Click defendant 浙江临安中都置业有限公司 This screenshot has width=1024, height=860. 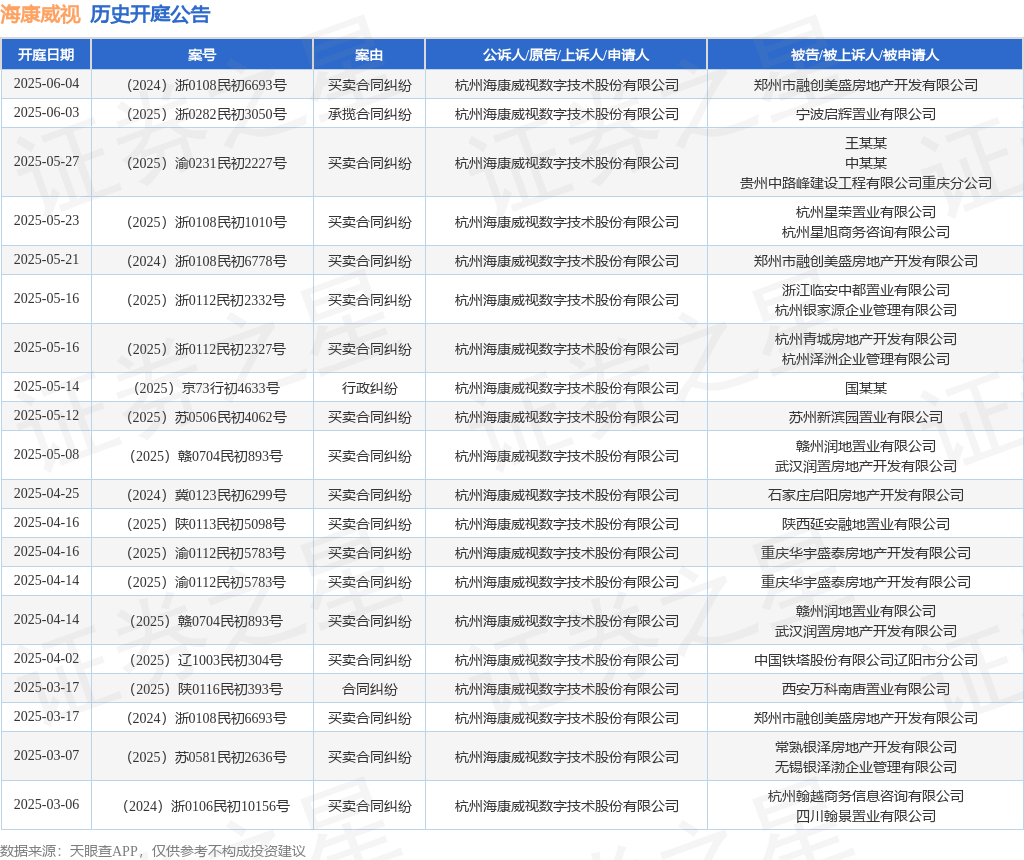[x=866, y=290]
